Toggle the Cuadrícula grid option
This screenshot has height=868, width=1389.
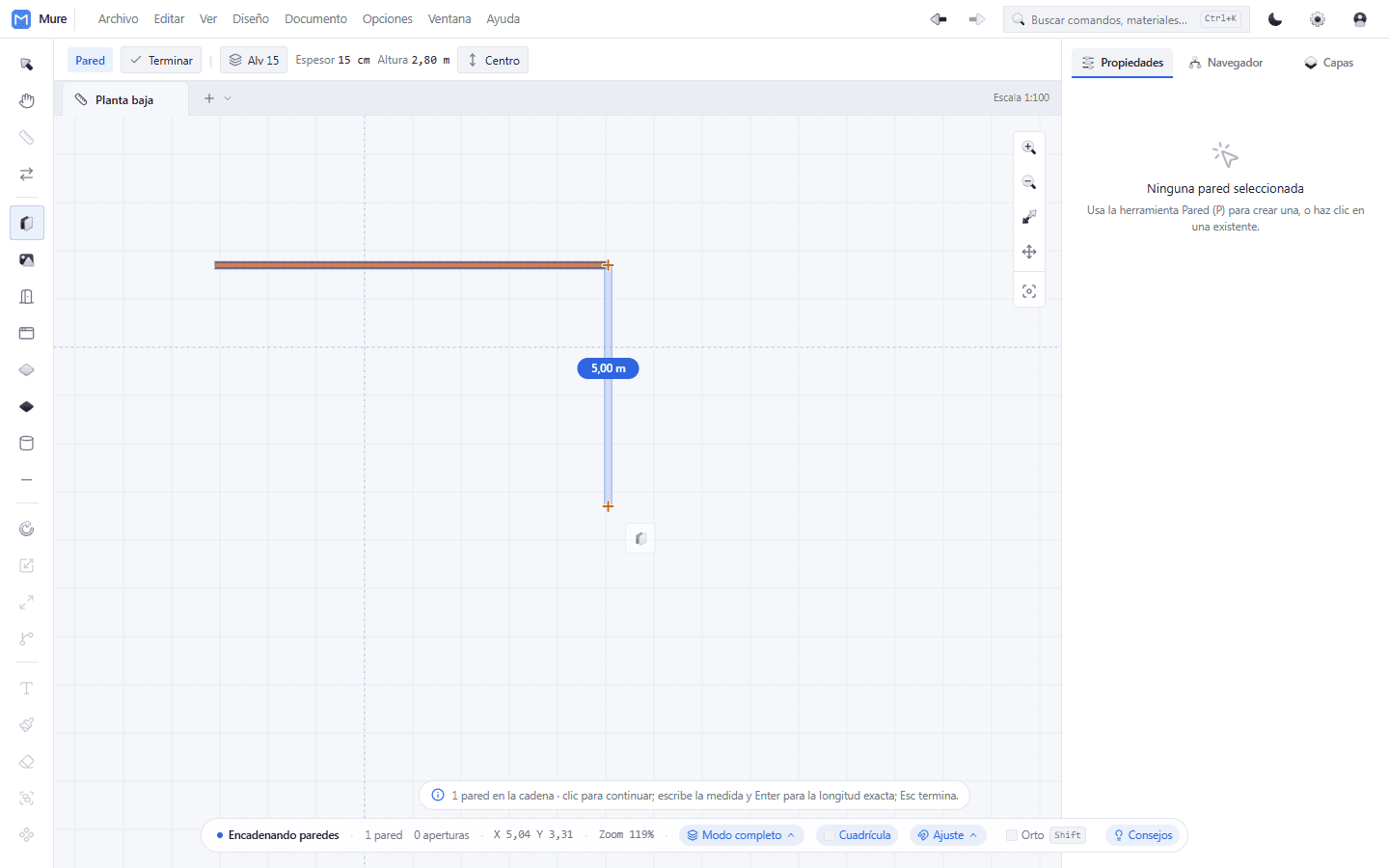click(858, 835)
